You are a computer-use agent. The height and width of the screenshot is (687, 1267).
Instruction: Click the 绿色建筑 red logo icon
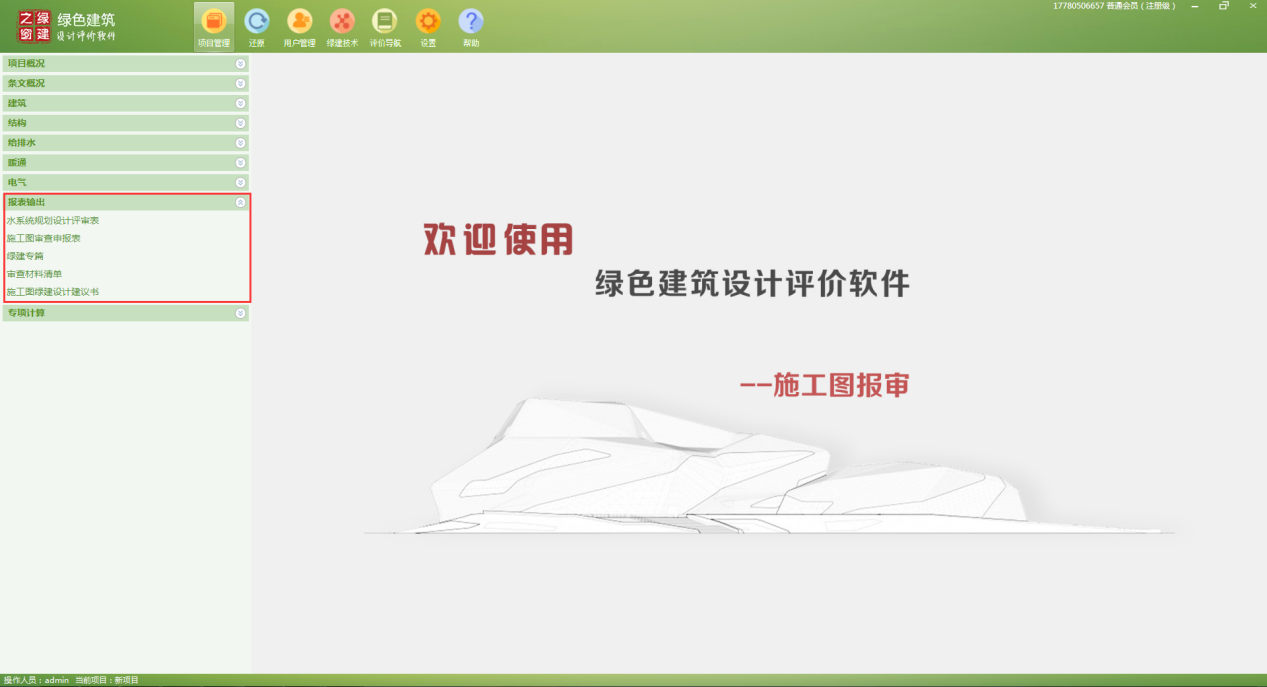click(x=34, y=27)
